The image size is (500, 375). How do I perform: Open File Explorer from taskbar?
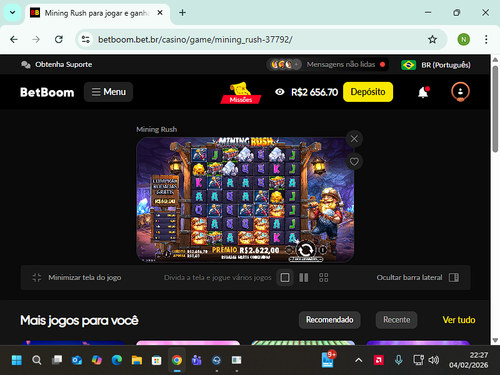(137, 360)
